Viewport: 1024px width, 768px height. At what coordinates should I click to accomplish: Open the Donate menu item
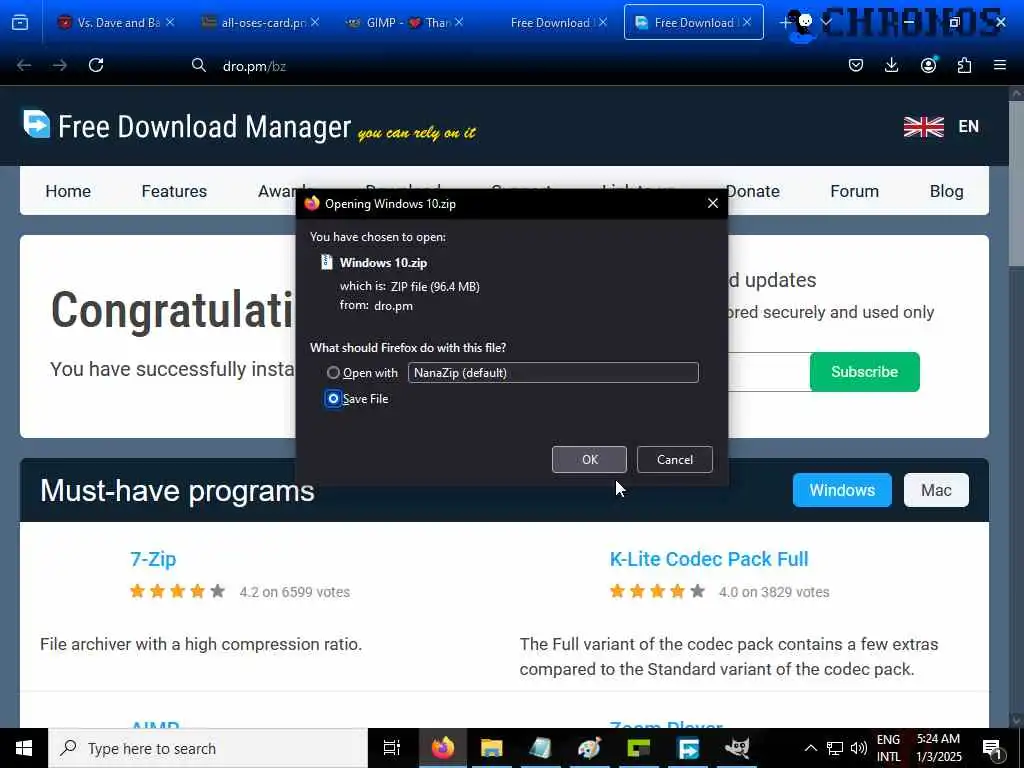(754, 191)
